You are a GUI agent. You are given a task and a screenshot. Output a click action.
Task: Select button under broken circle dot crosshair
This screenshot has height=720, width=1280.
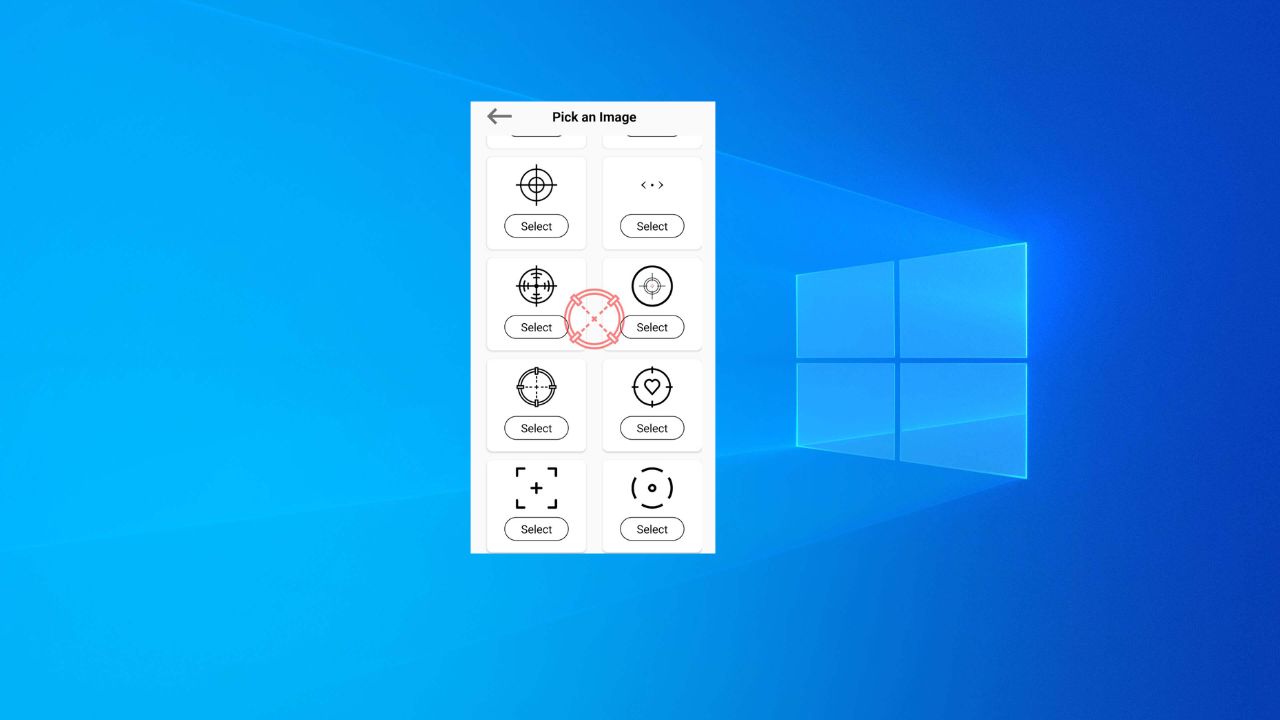652,529
